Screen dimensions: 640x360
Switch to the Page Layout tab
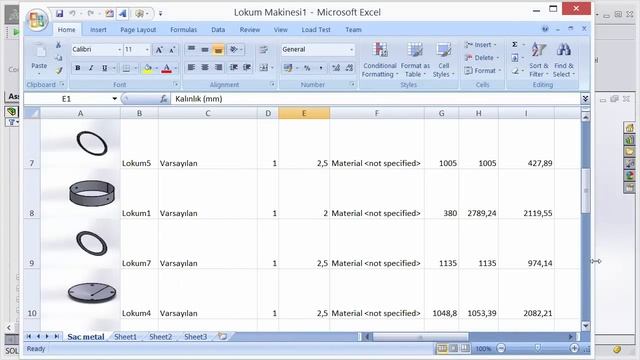(138, 29)
